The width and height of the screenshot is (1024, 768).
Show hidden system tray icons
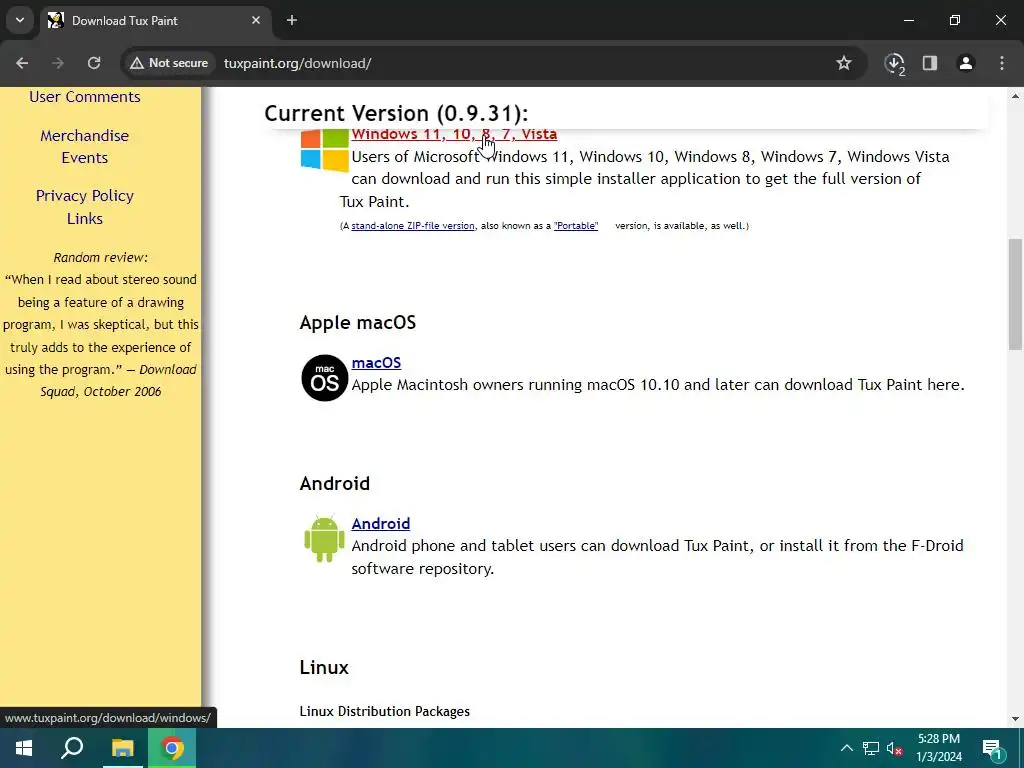tap(846, 748)
